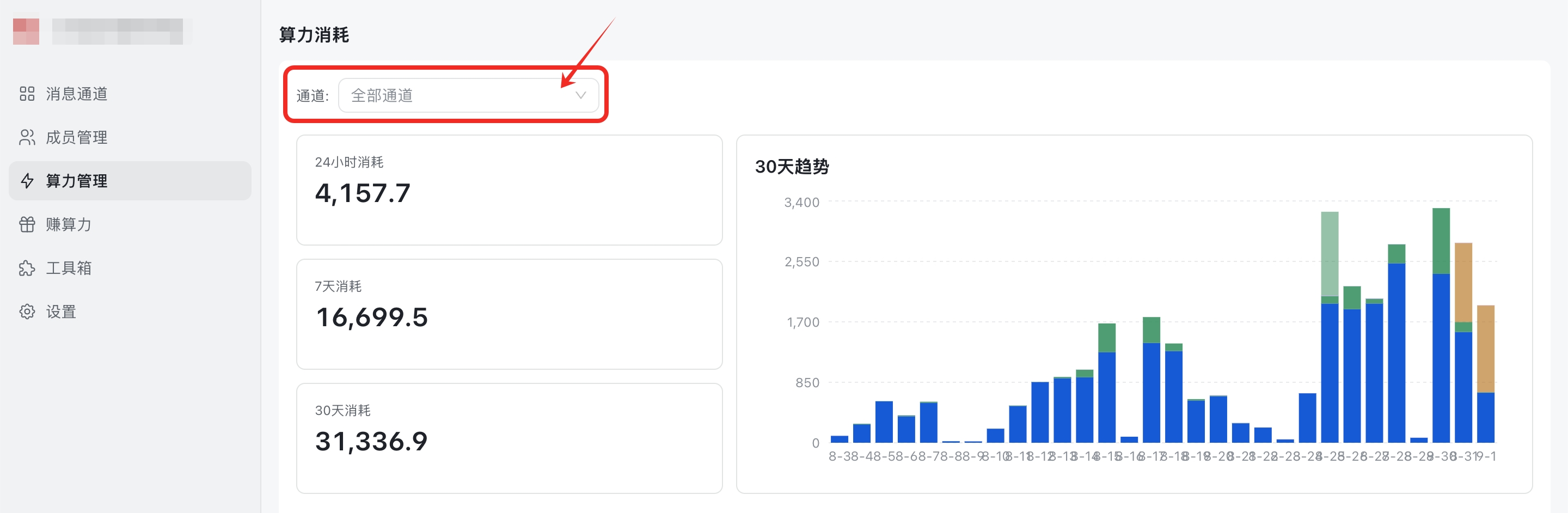Select 算力管理 in sidebar
The image size is (1568, 513).
[x=130, y=181]
